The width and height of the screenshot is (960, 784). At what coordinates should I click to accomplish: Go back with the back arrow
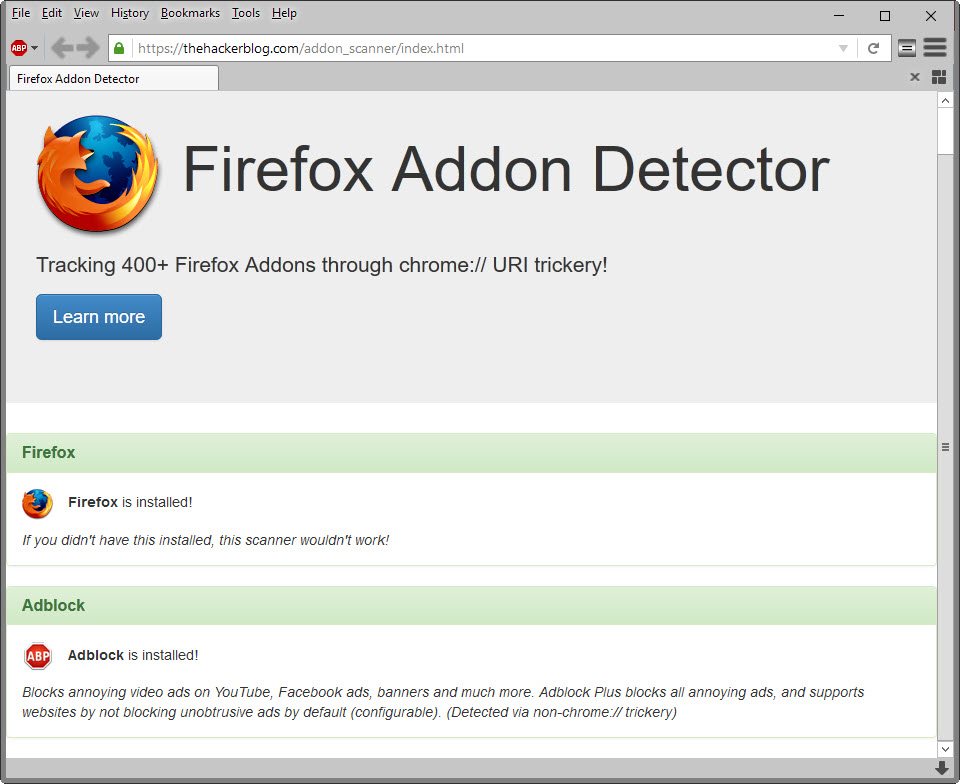coord(62,48)
